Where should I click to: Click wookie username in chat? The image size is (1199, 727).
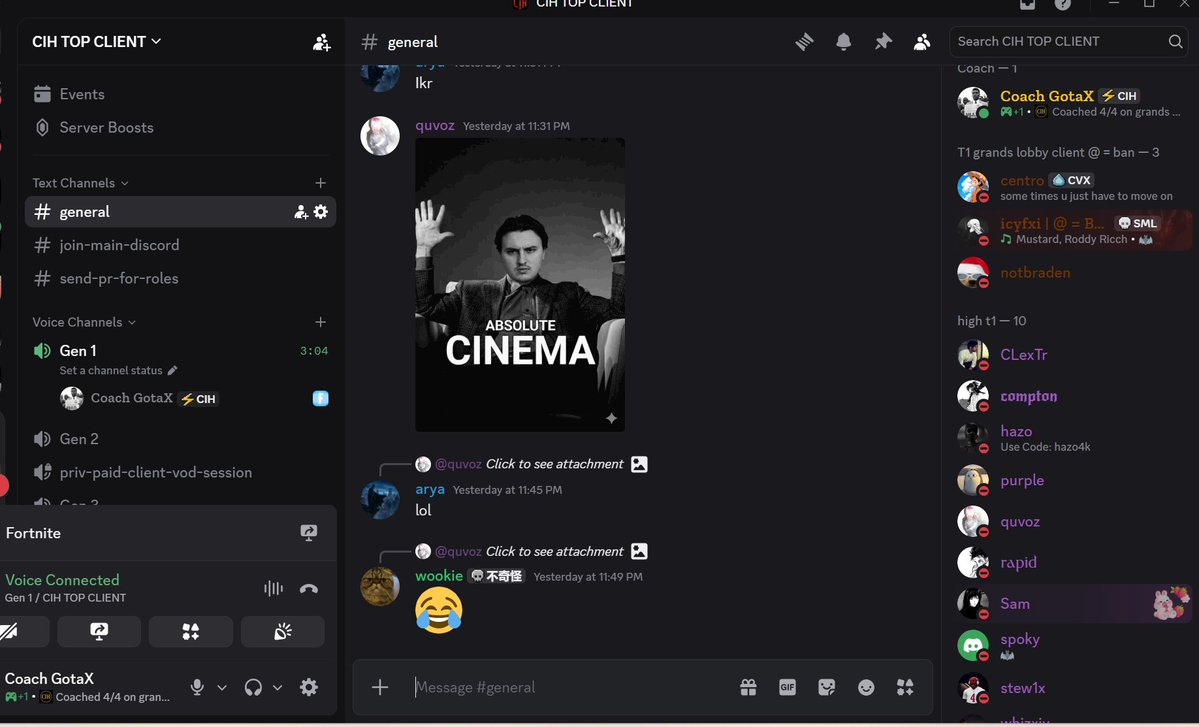439,576
